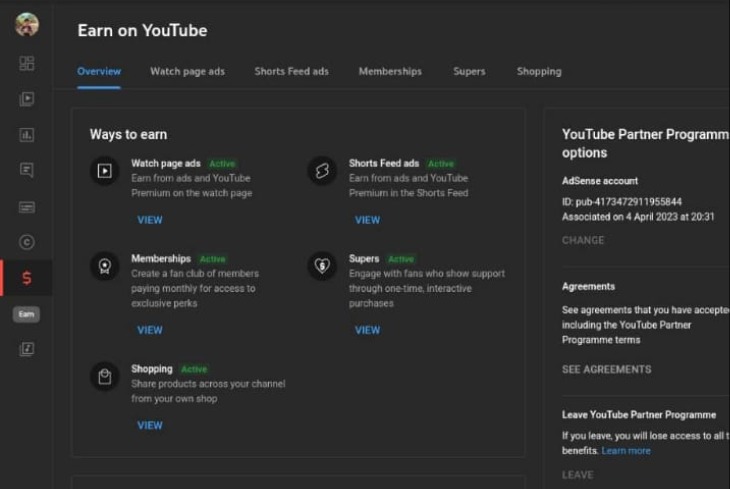The image size is (730, 489).
Task: Open the Audio library sidebar icon
Action: (x=27, y=349)
